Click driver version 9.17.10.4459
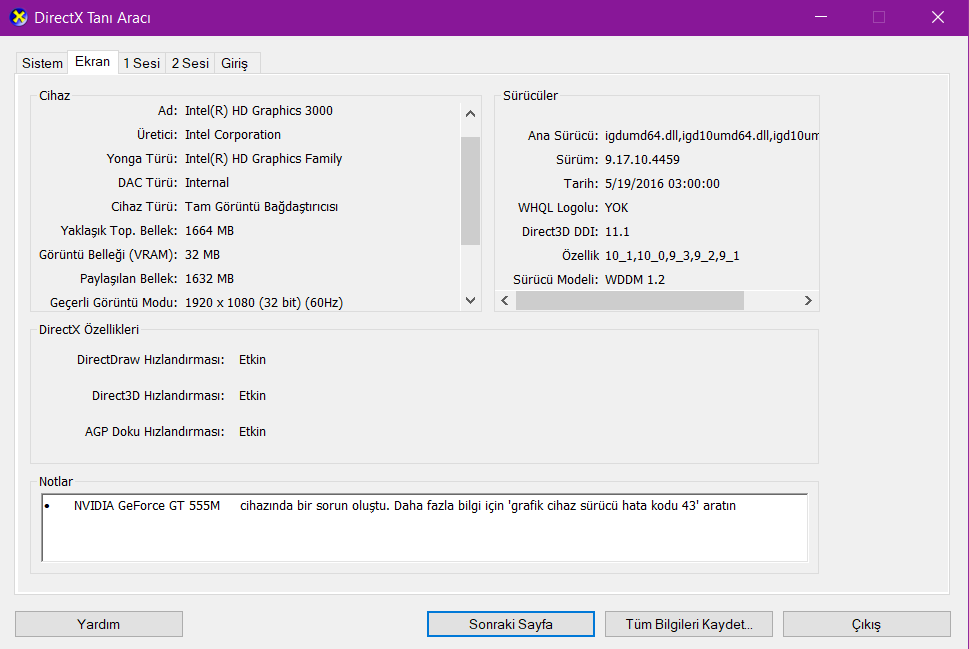The height and width of the screenshot is (649, 969). click(642, 159)
